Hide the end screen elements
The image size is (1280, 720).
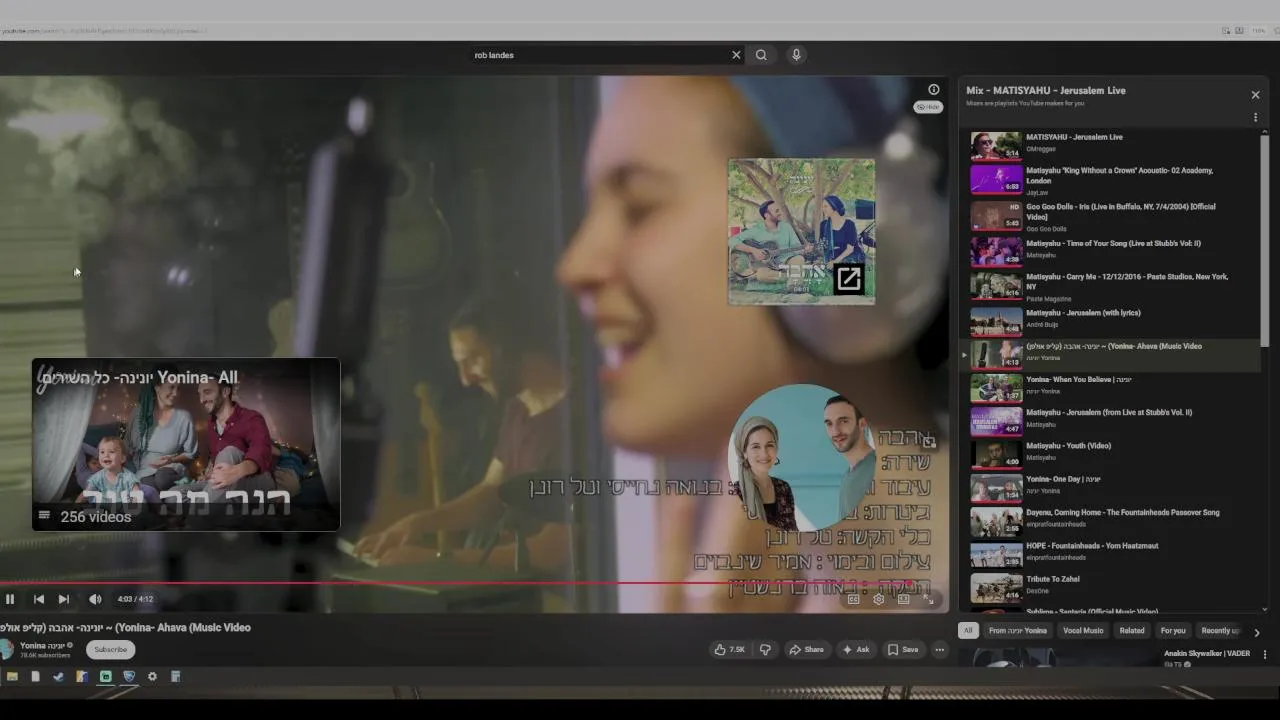point(928,107)
